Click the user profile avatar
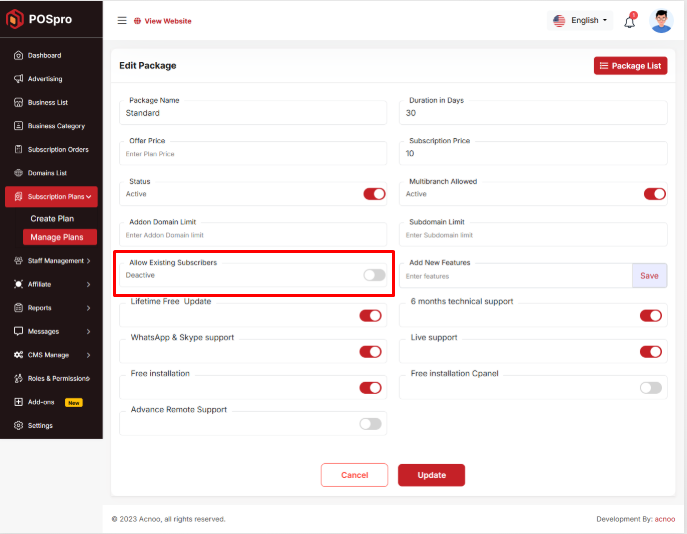 tap(661, 21)
